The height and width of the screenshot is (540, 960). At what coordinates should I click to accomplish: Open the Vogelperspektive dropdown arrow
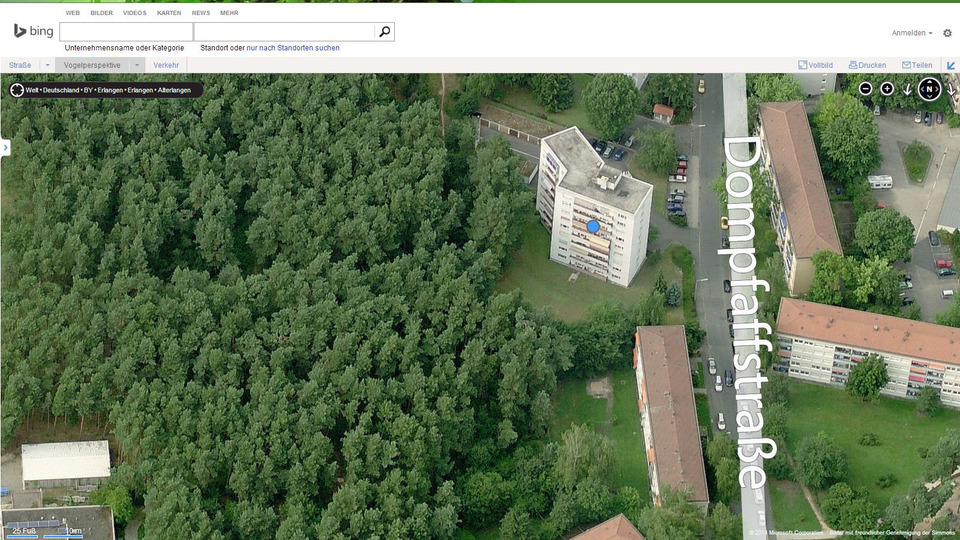pos(135,65)
